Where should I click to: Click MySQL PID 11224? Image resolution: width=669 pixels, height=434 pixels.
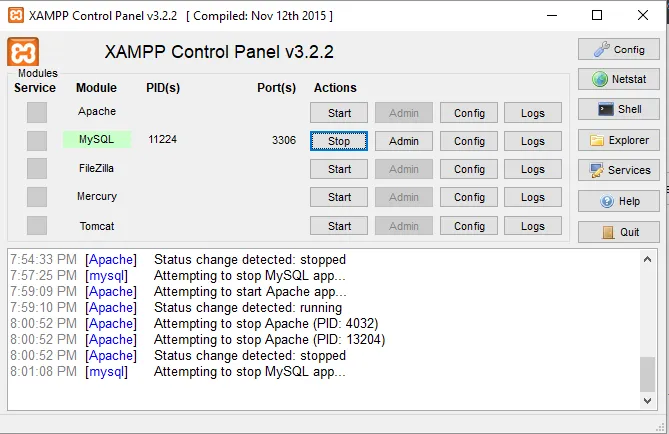[x=163, y=139]
